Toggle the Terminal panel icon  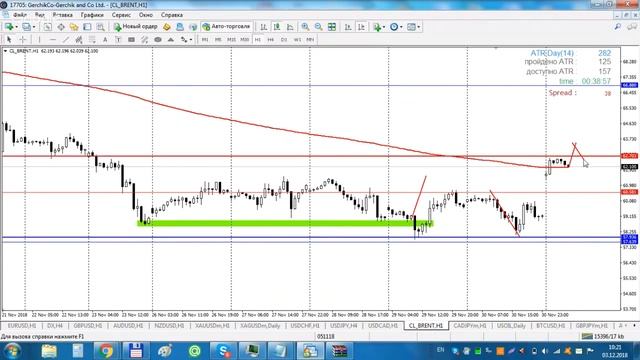(87, 27)
